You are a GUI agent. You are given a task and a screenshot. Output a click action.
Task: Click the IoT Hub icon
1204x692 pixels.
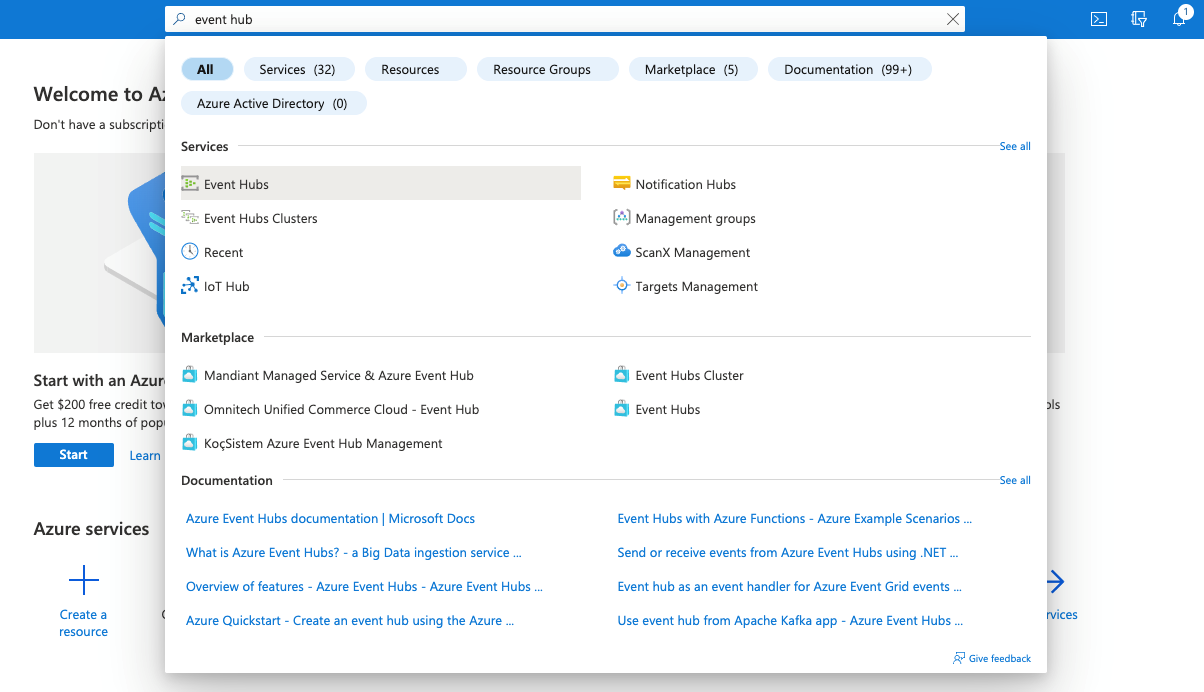click(x=190, y=286)
